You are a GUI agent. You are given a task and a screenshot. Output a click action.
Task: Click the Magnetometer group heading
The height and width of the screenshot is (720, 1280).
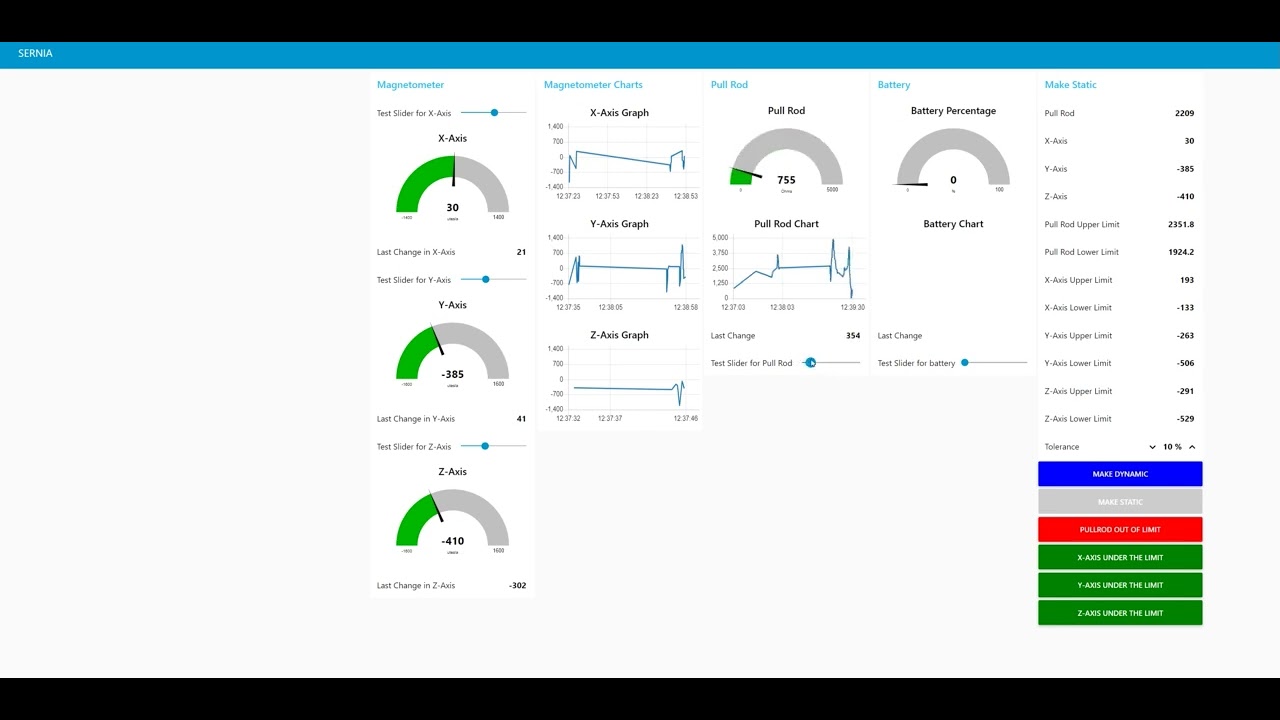(410, 85)
